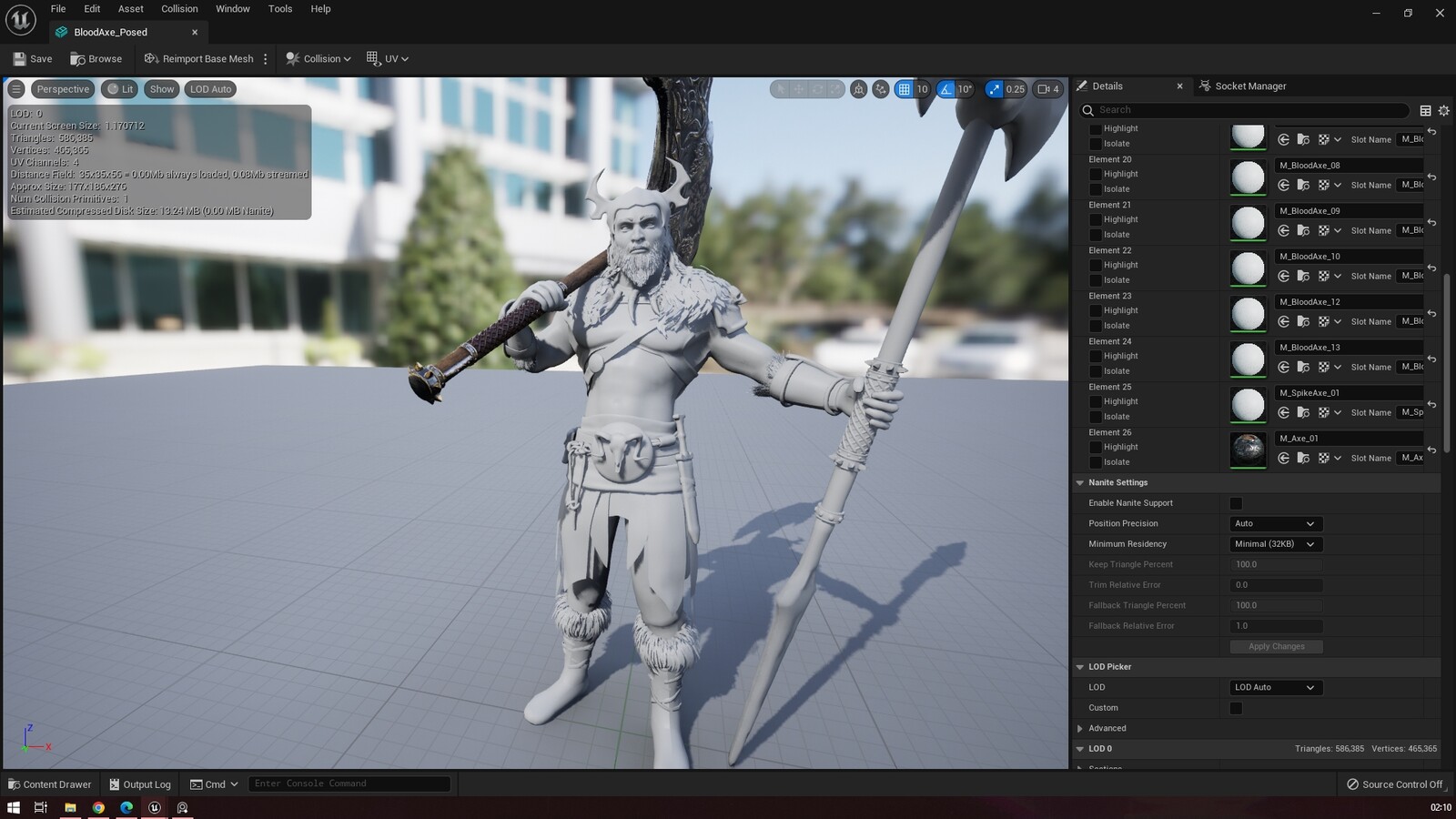Open the Perspective view mode menu

[63, 89]
